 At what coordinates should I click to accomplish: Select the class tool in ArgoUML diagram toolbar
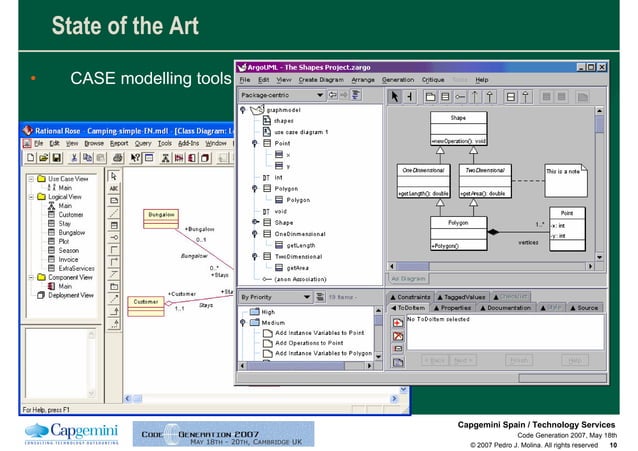click(445, 97)
